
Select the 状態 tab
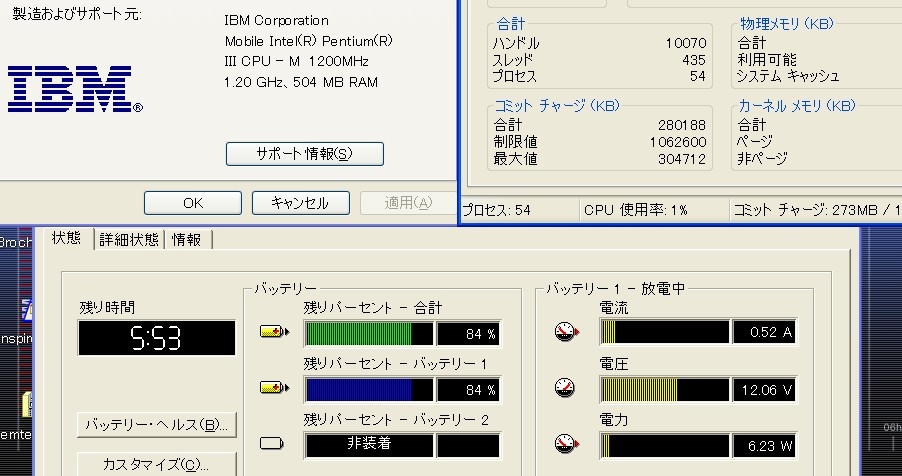67,238
